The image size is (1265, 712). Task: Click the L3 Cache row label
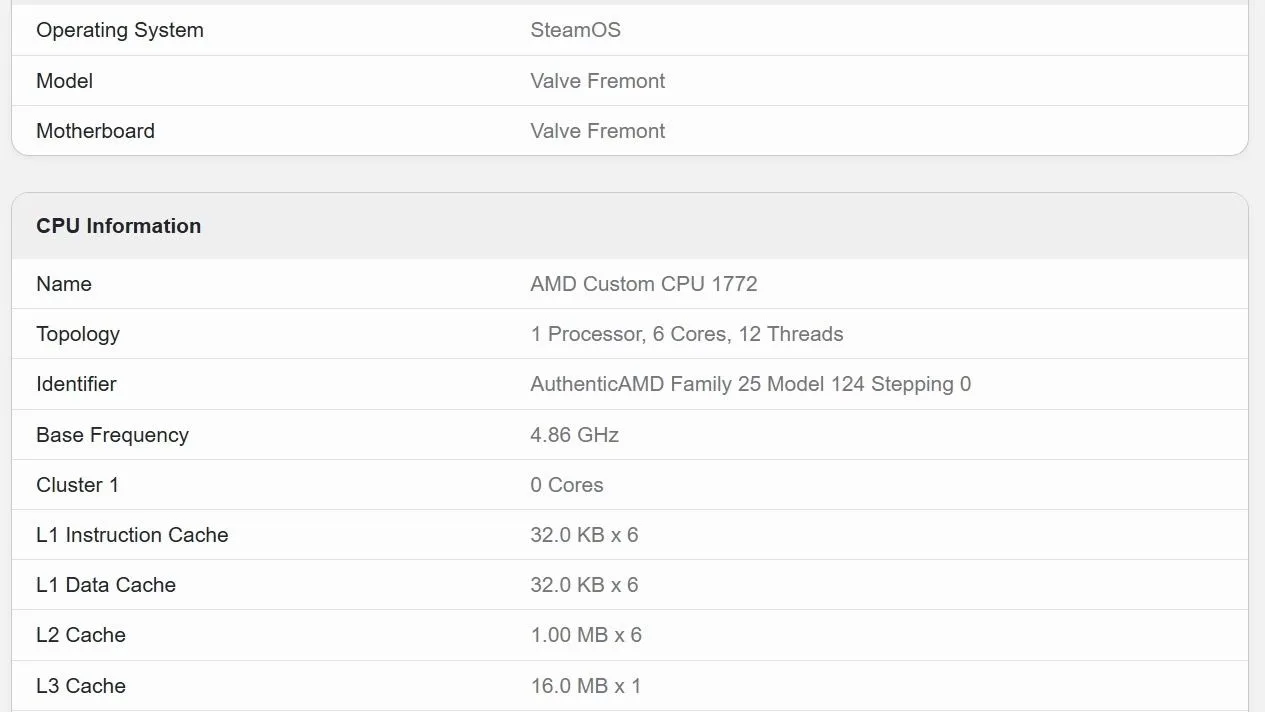(x=81, y=686)
